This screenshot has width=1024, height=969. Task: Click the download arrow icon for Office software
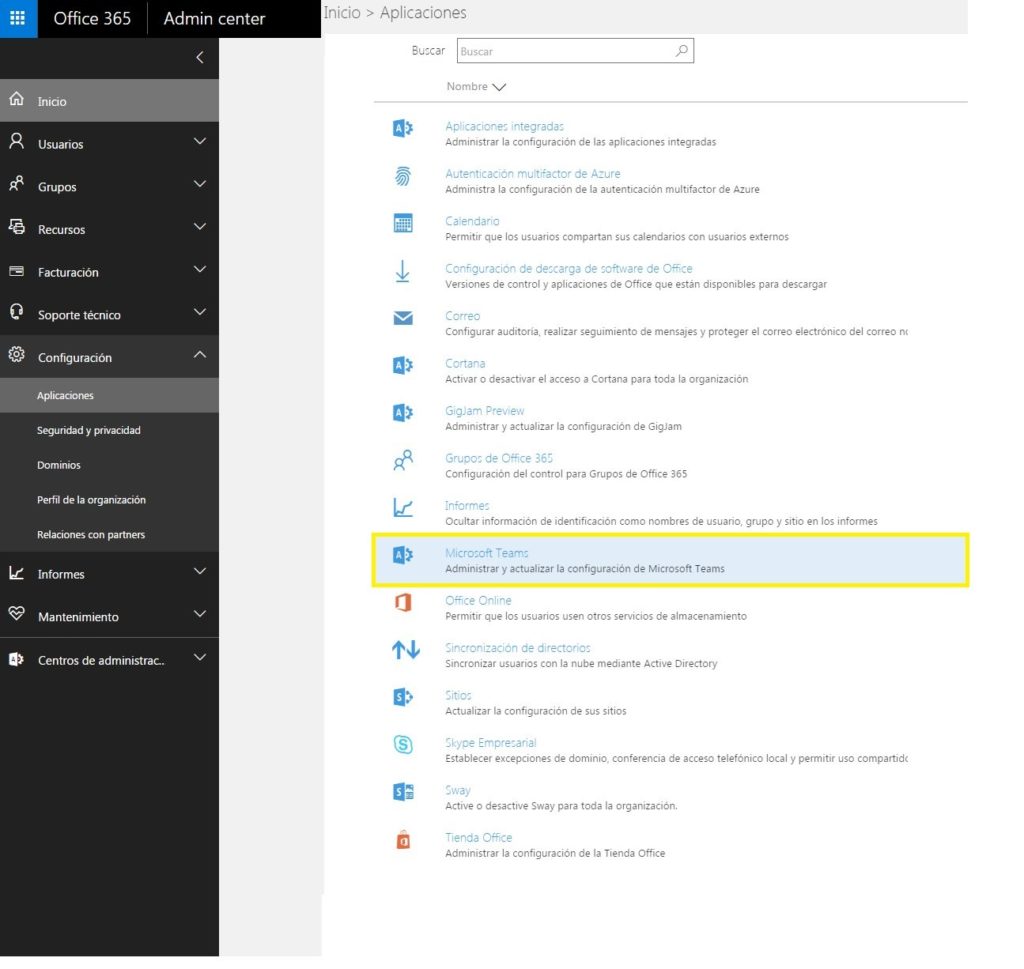tap(403, 271)
